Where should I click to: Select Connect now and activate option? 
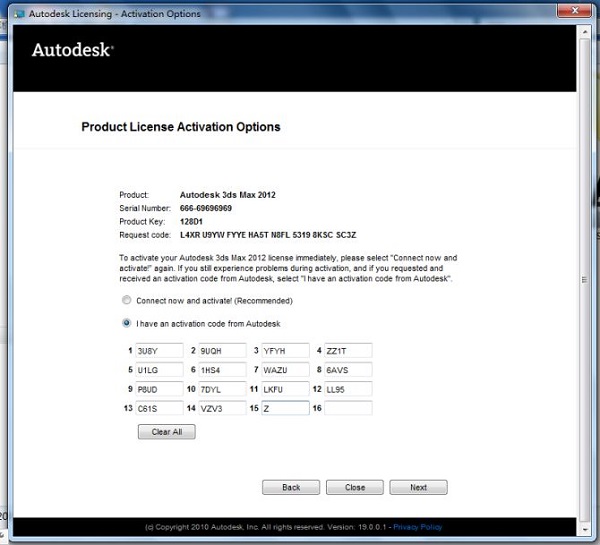coord(126,300)
